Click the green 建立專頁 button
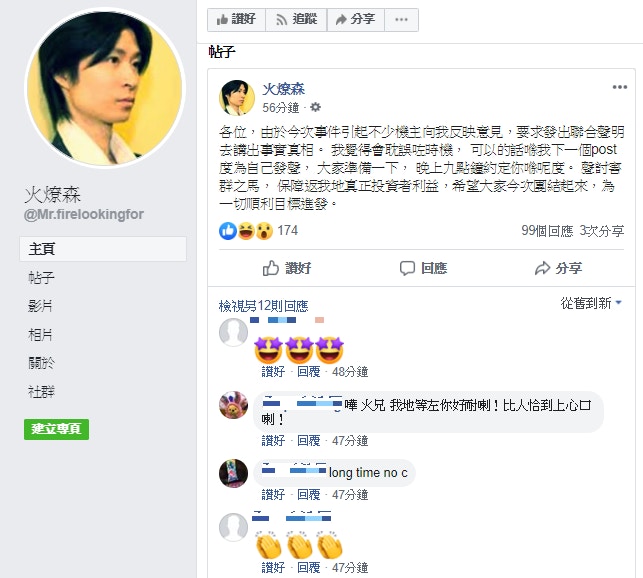The height and width of the screenshot is (578, 643). coord(57,429)
